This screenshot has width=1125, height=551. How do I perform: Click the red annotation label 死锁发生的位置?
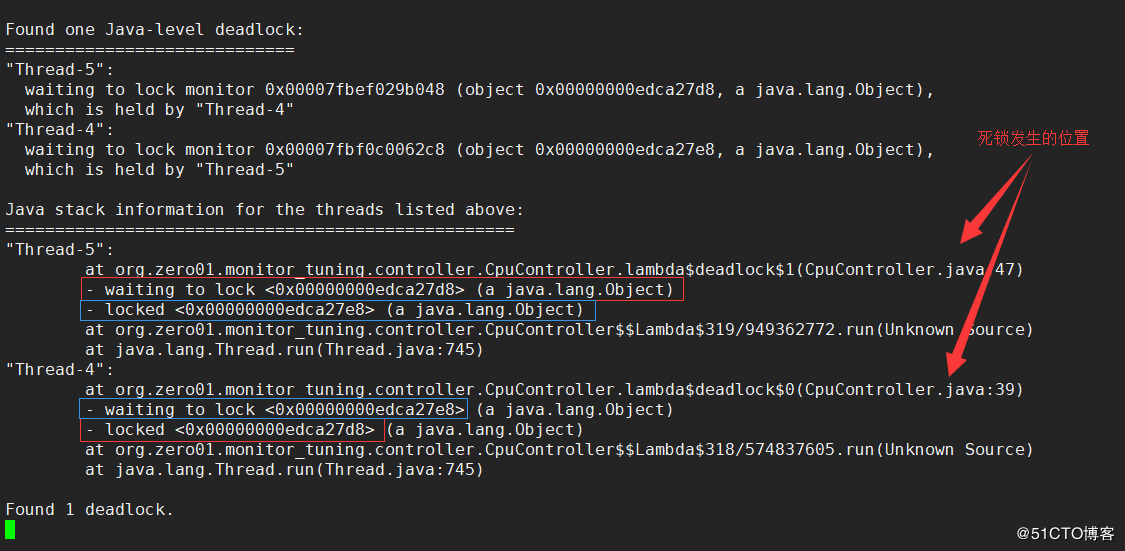1033,138
